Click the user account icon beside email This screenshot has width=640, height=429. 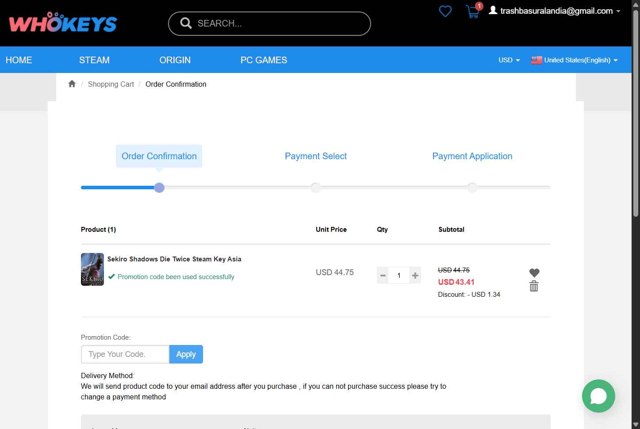493,10
